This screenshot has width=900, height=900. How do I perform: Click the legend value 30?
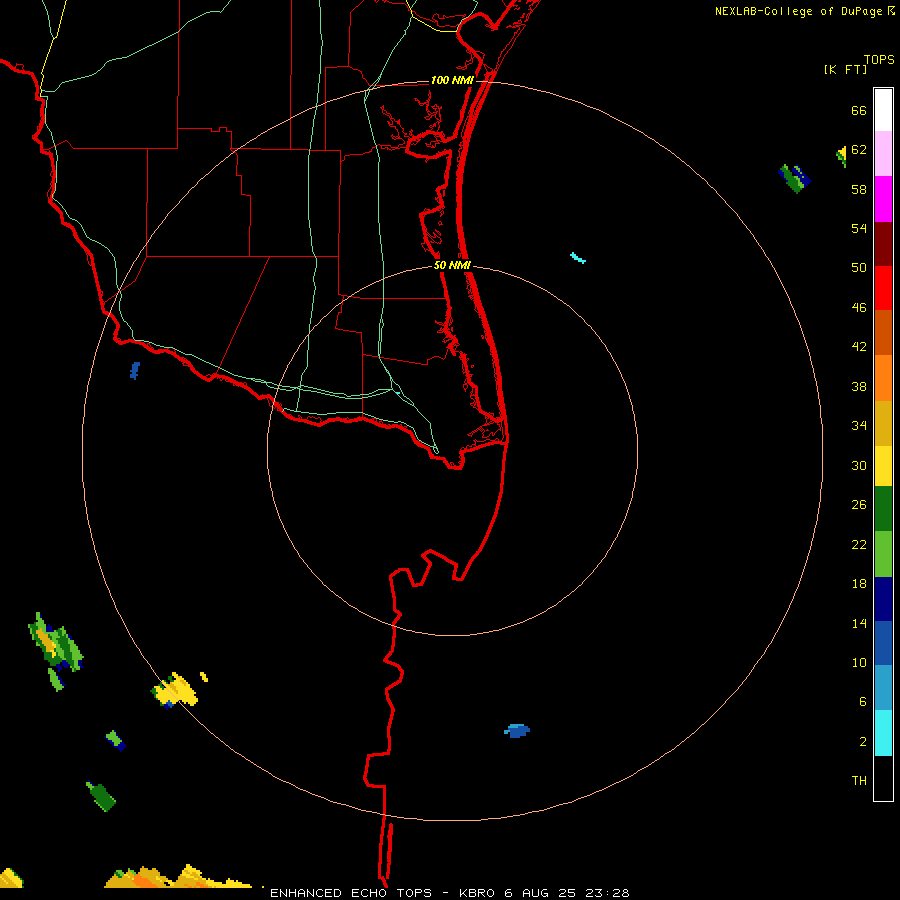(x=859, y=465)
